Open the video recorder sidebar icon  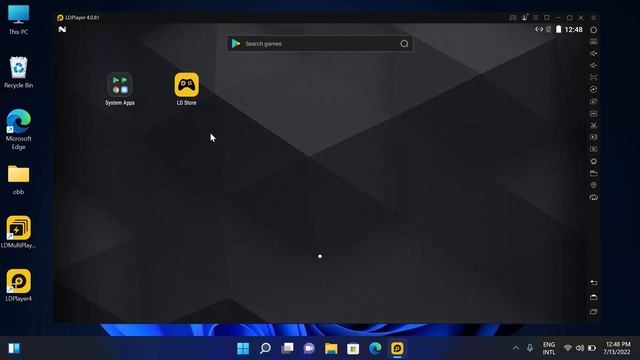[x=593, y=137]
